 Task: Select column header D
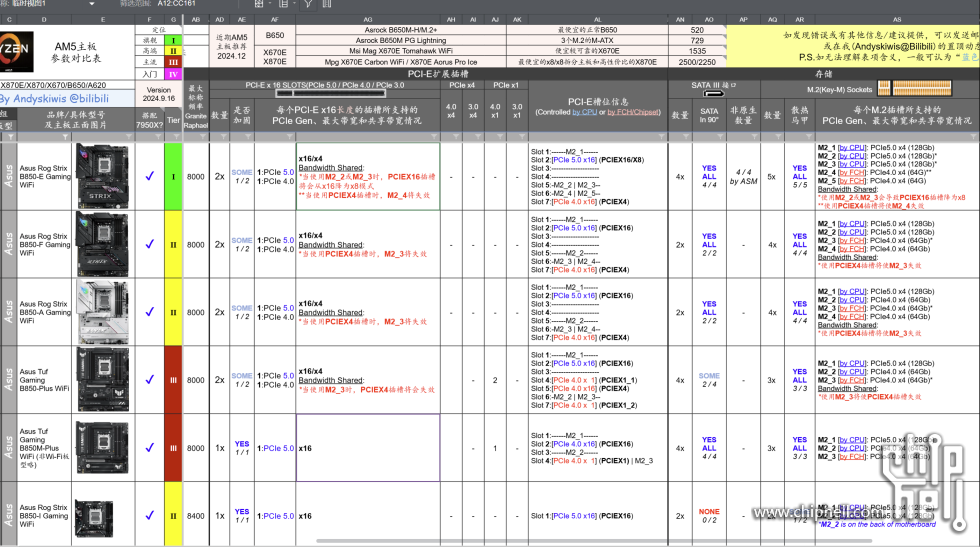tap(44, 19)
